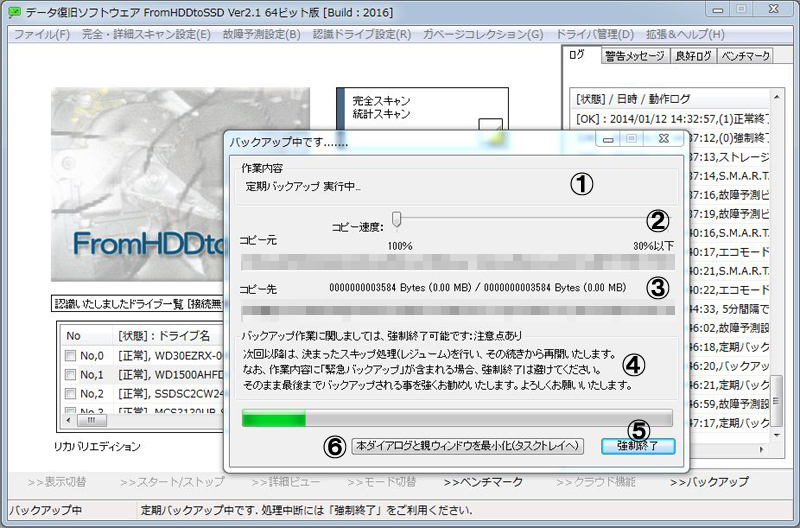The image size is (800, 528).
Task: Click log list scroll-up arrow
Action: tap(777, 97)
